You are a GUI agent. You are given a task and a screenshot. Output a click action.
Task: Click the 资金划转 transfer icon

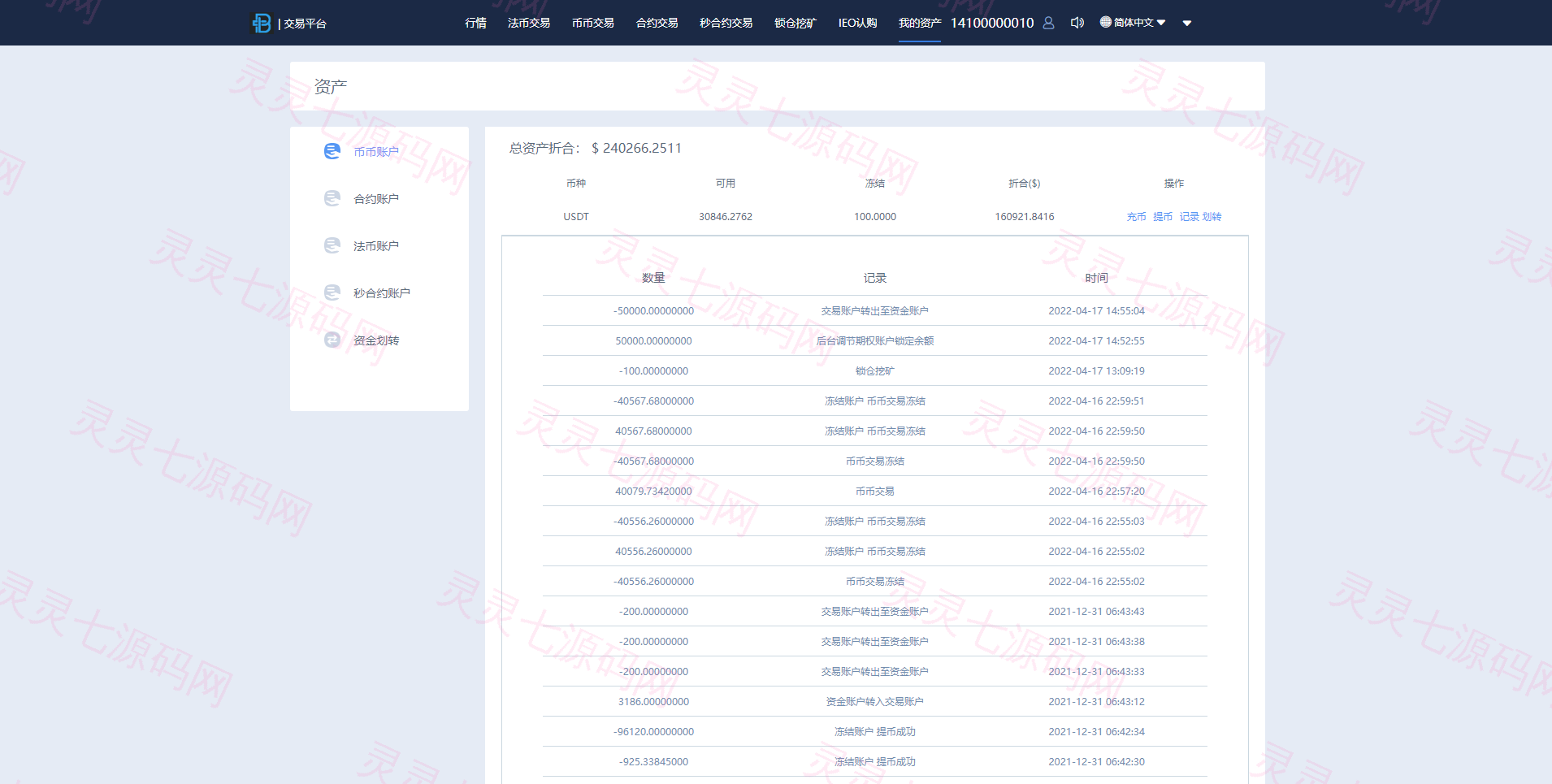point(332,340)
